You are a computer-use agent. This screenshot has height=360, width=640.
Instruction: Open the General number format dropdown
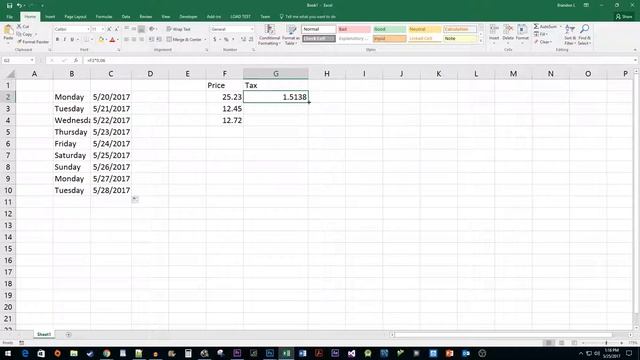pyautogui.click(x=251, y=29)
